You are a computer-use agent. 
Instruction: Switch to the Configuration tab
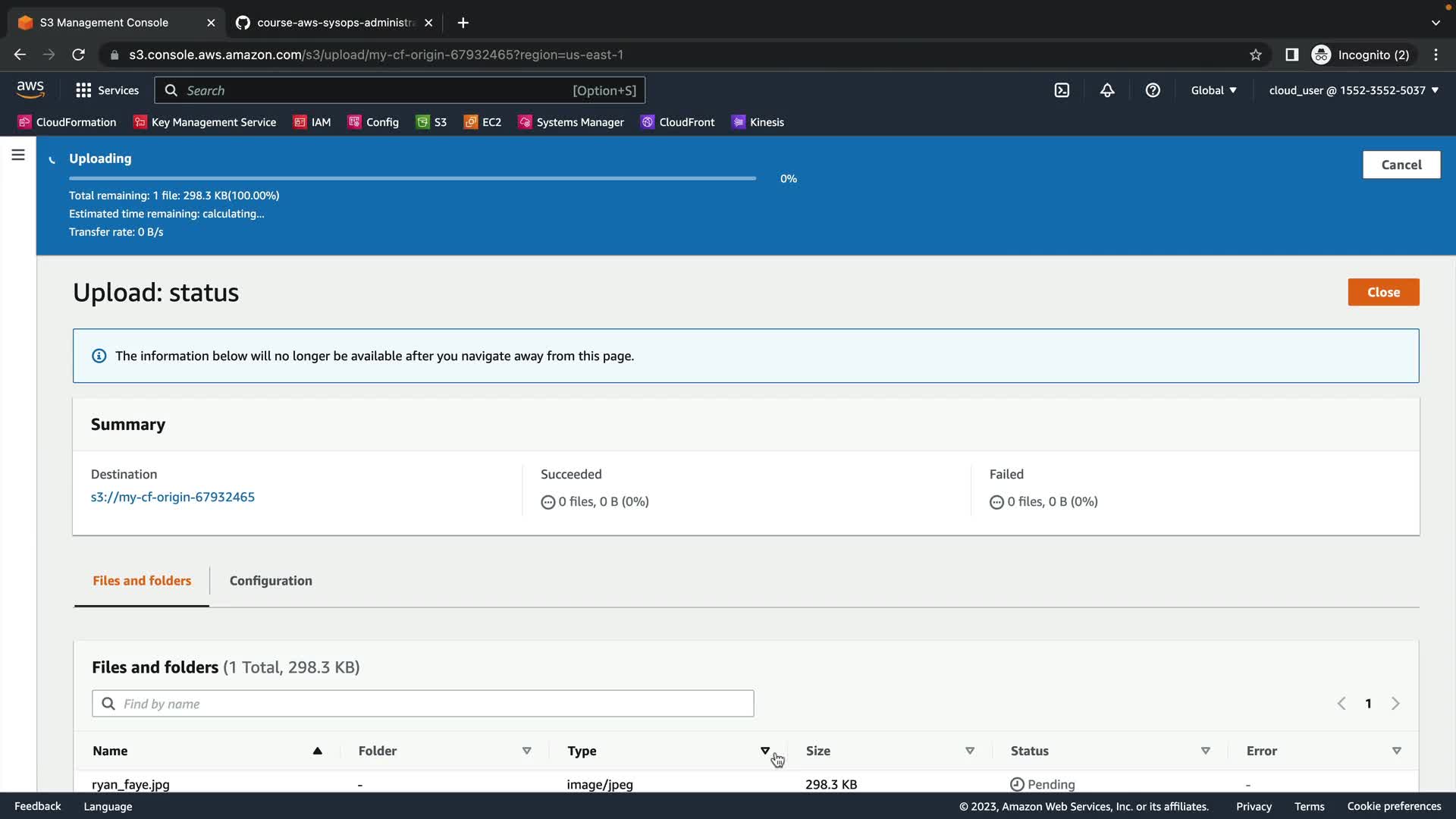271,581
